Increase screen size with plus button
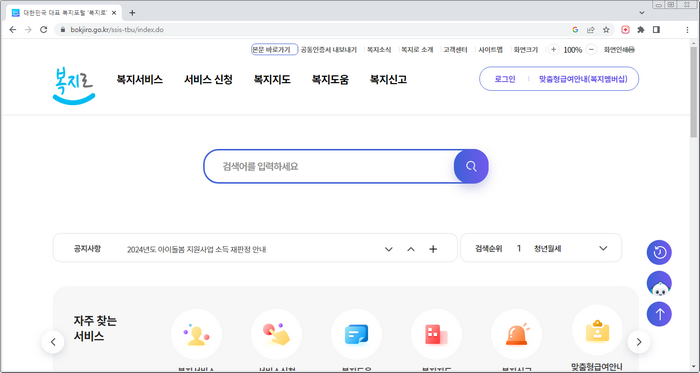700x373 pixels. point(554,50)
